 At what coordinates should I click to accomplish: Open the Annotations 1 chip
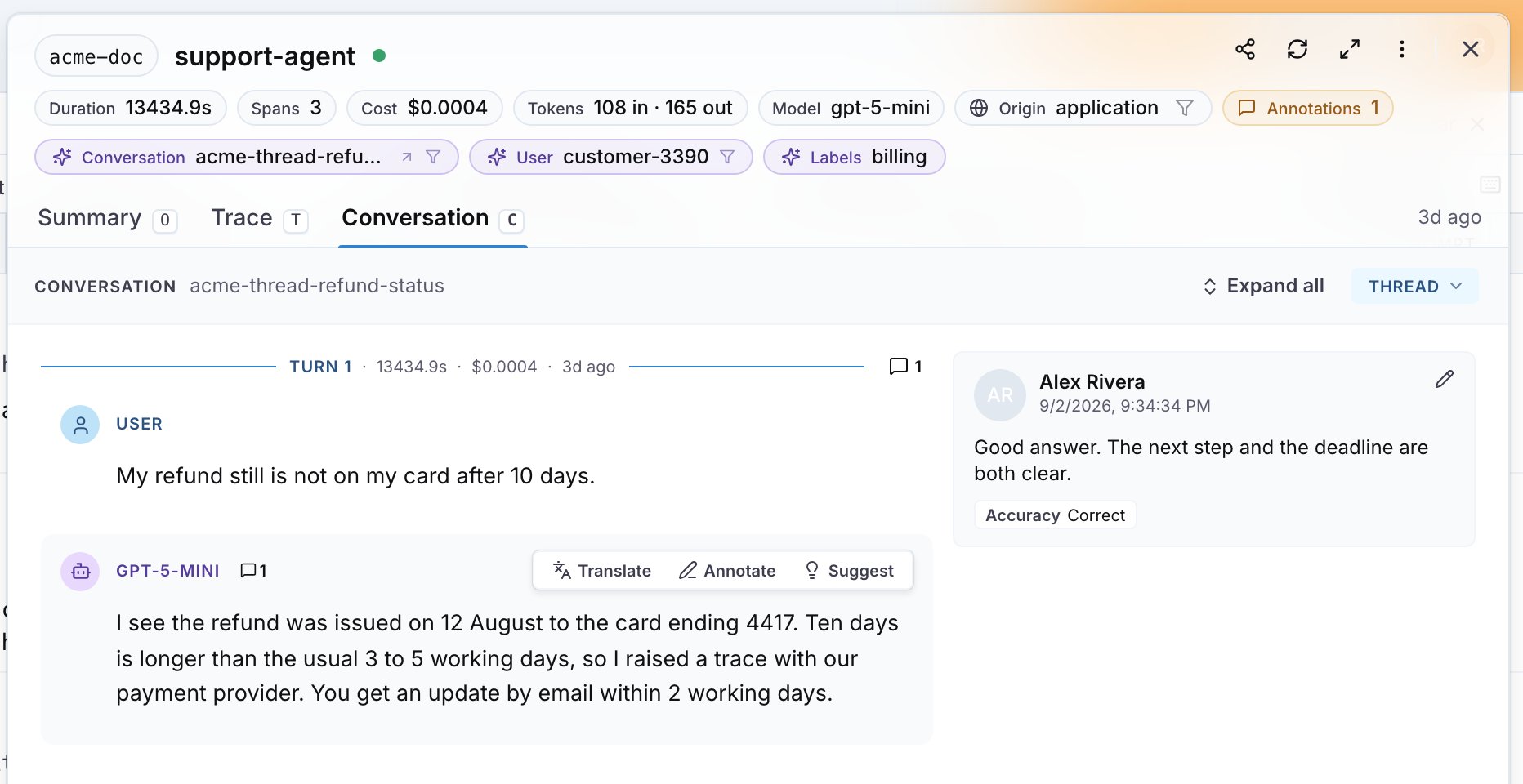1308,108
